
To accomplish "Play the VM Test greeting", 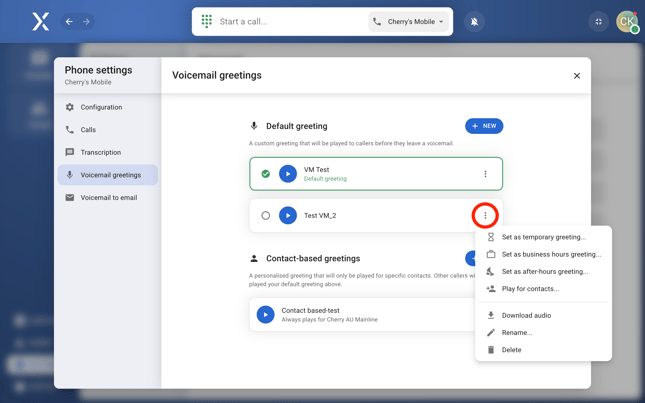I will pyautogui.click(x=288, y=174).
